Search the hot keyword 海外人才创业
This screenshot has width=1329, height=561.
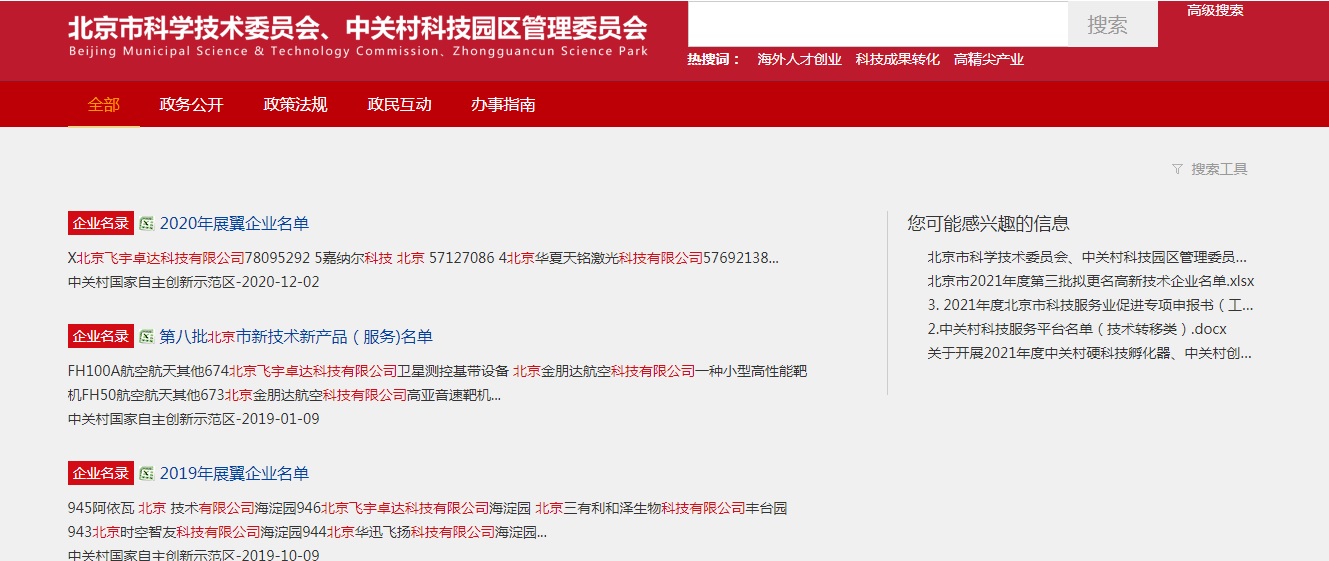point(799,60)
